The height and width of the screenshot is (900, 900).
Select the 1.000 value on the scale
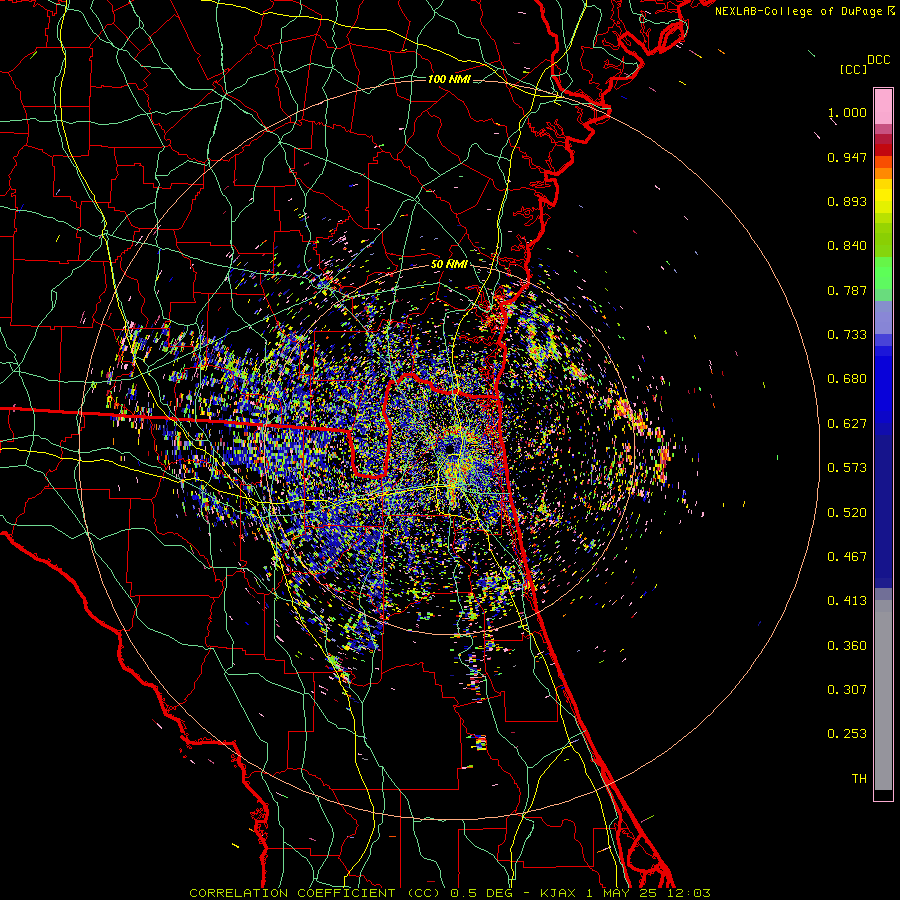point(847,113)
